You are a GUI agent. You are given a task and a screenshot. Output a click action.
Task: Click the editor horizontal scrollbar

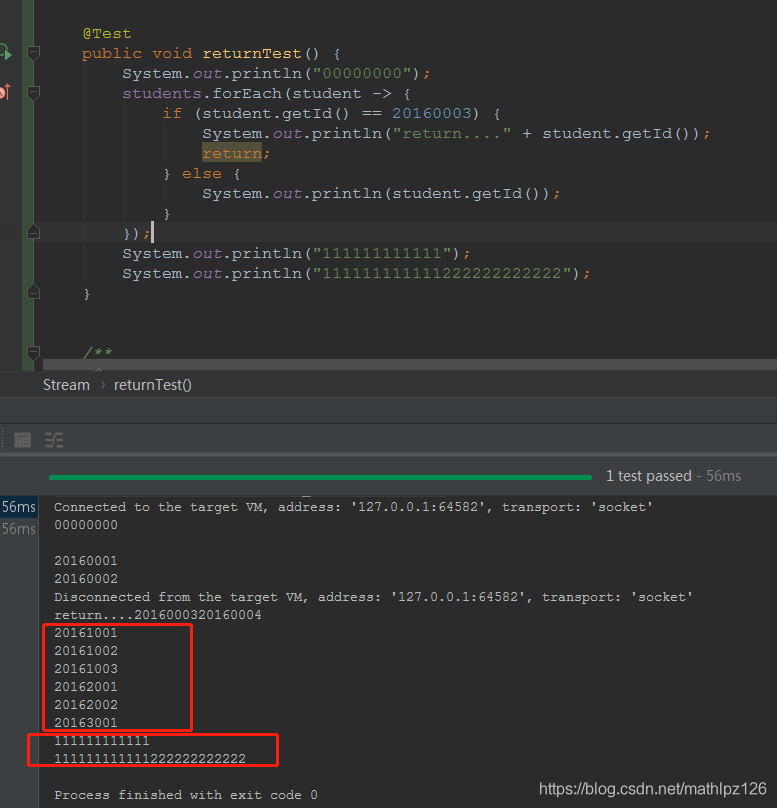400,365
